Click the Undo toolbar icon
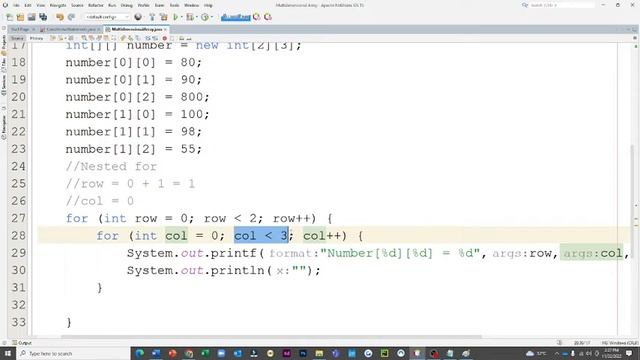 (x=60, y=17)
